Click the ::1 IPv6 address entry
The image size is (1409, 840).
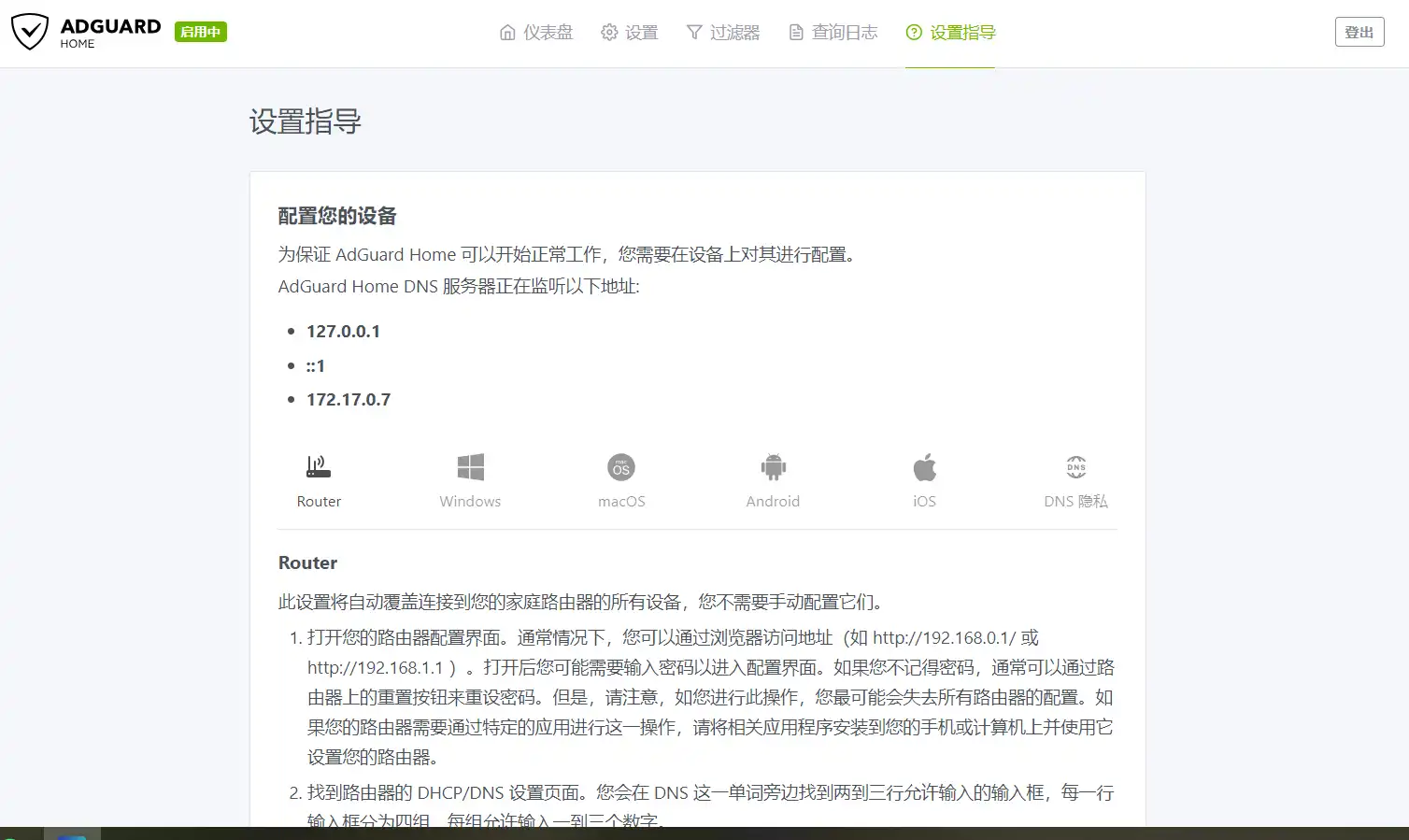coord(316,366)
